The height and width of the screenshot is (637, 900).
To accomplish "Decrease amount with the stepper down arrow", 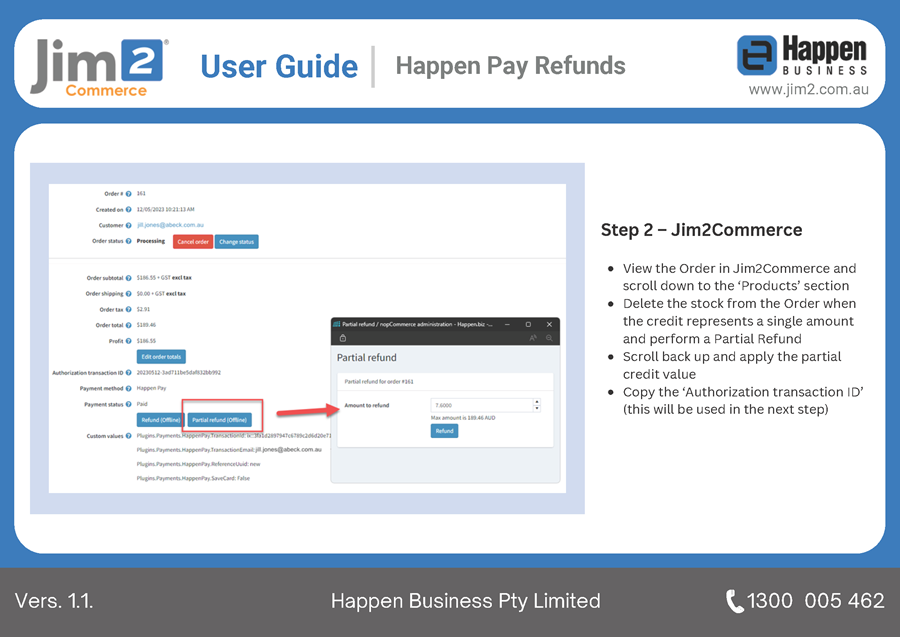I will click(537, 409).
